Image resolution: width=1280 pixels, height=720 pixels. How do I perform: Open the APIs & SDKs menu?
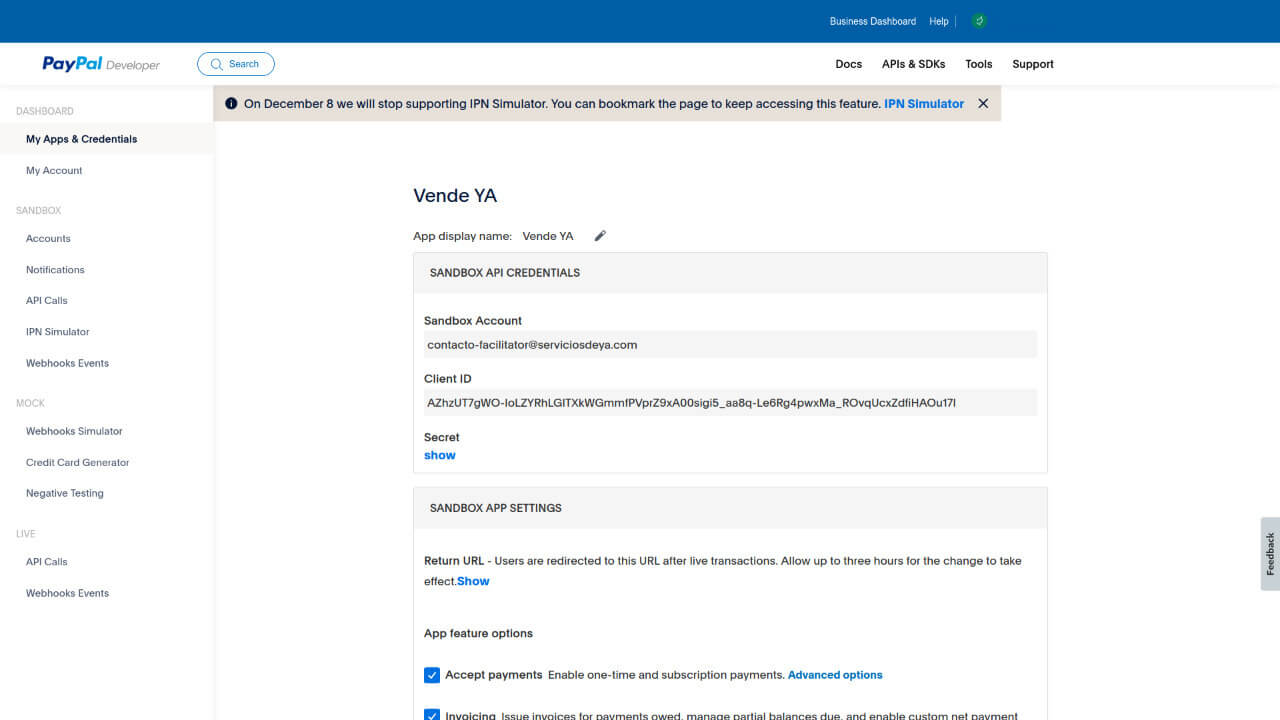coord(913,64)
